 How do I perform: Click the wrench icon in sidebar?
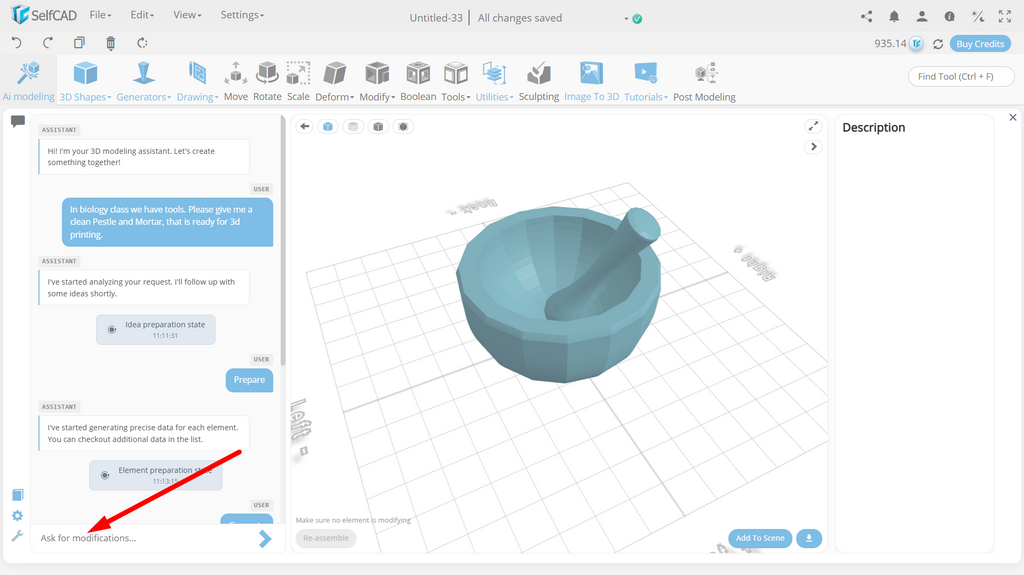coord(18,536)
